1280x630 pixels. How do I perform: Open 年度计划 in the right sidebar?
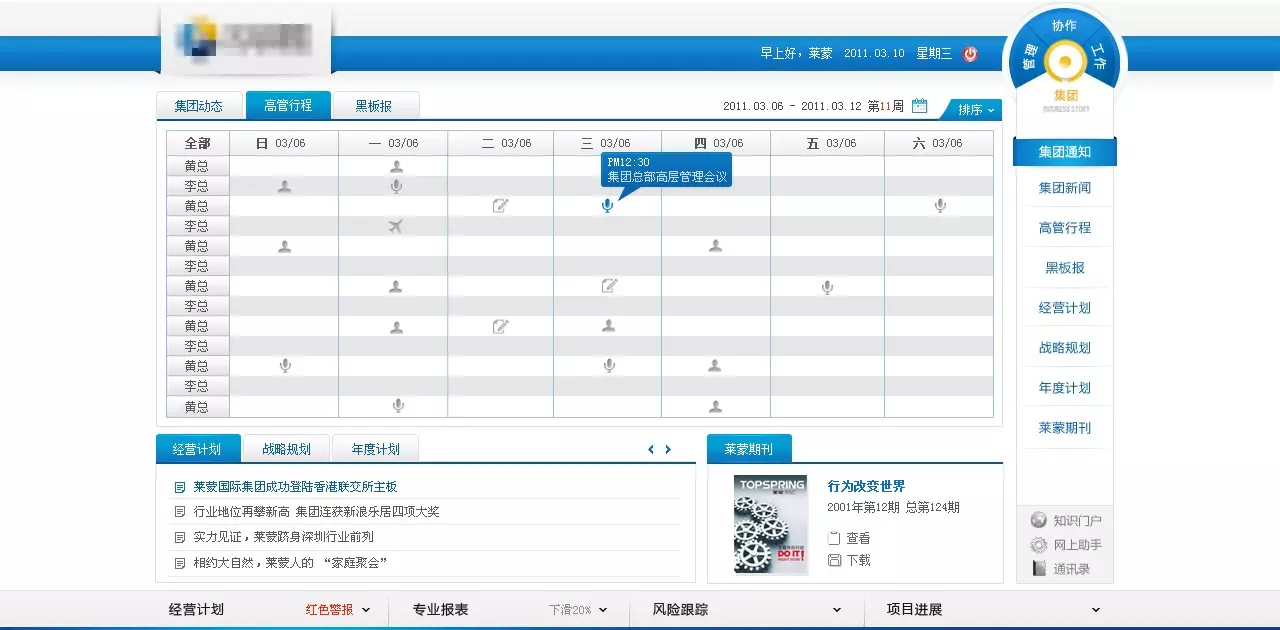[1065, 388]
